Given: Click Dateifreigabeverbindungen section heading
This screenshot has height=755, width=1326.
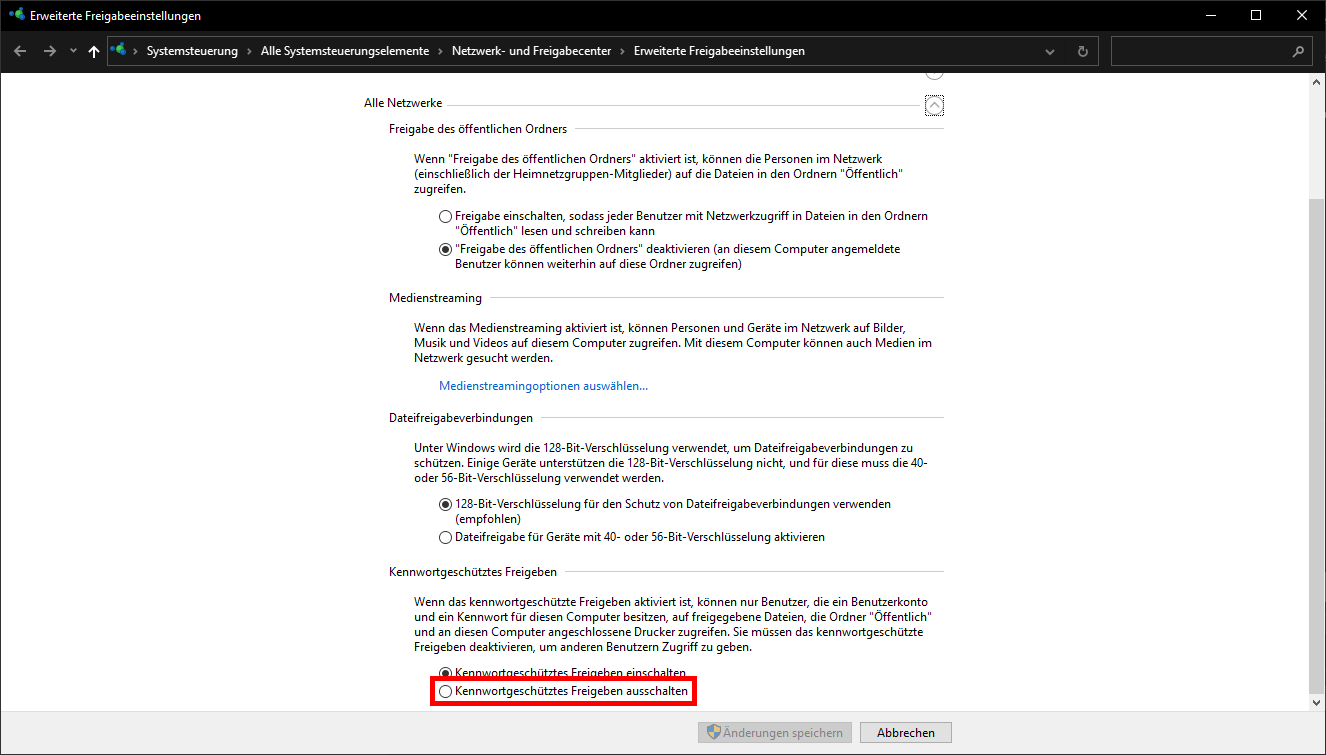Looking at the screenshot, I should (x=461, y=417).
